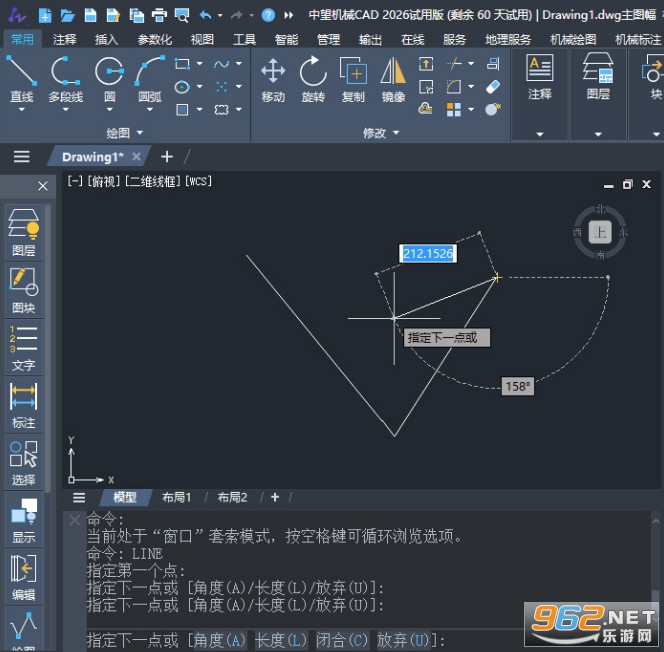Click the 复制 (Copy) tool
664x652 pixels.
tap(353, 79)
